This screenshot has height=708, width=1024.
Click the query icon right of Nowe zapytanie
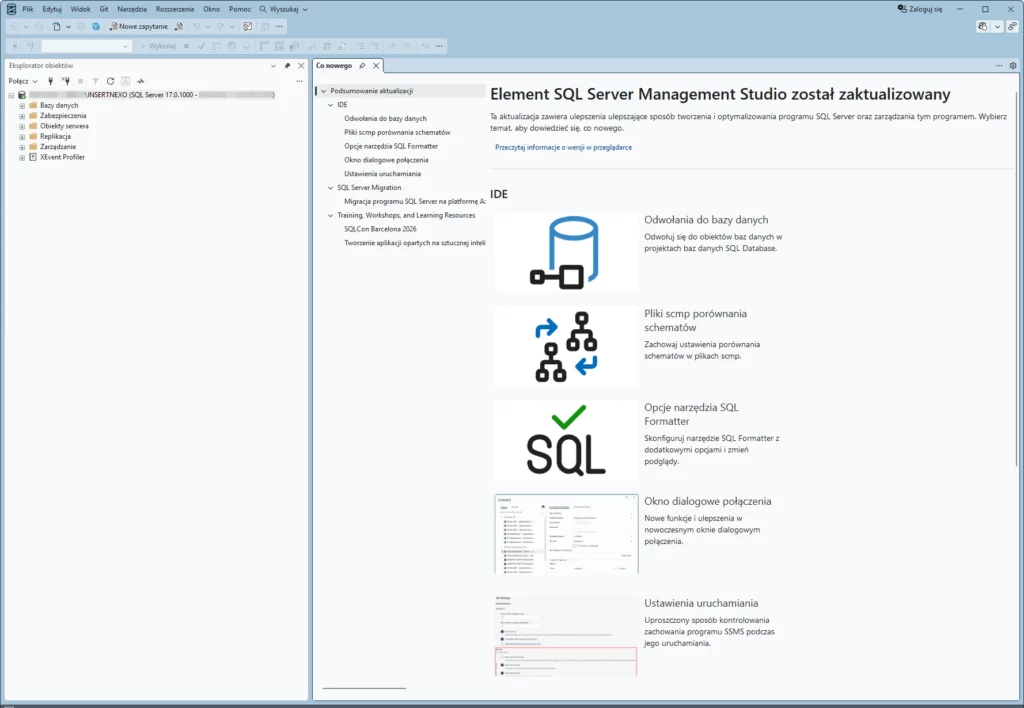179,27
